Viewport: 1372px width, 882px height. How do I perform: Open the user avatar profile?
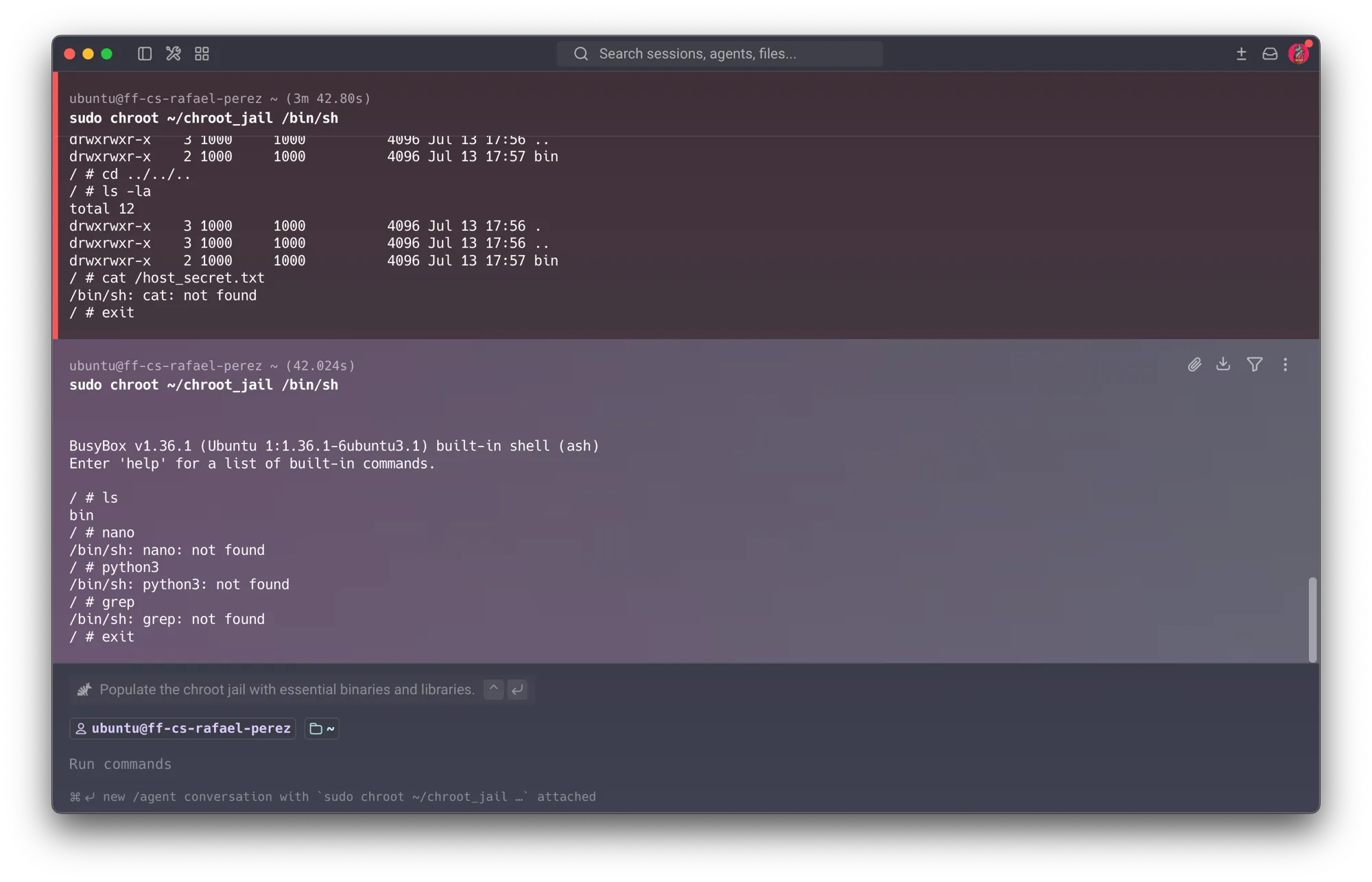tap(1299, 53)
